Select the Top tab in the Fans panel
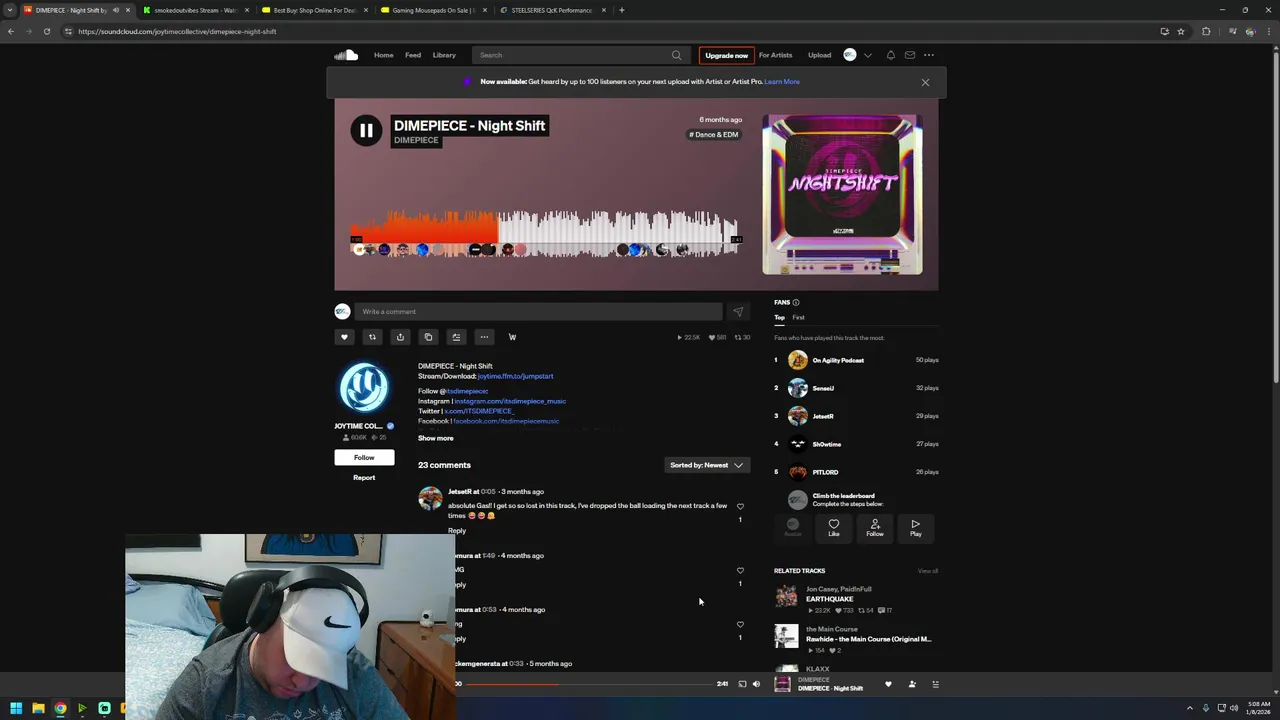 tap(779, 317)
